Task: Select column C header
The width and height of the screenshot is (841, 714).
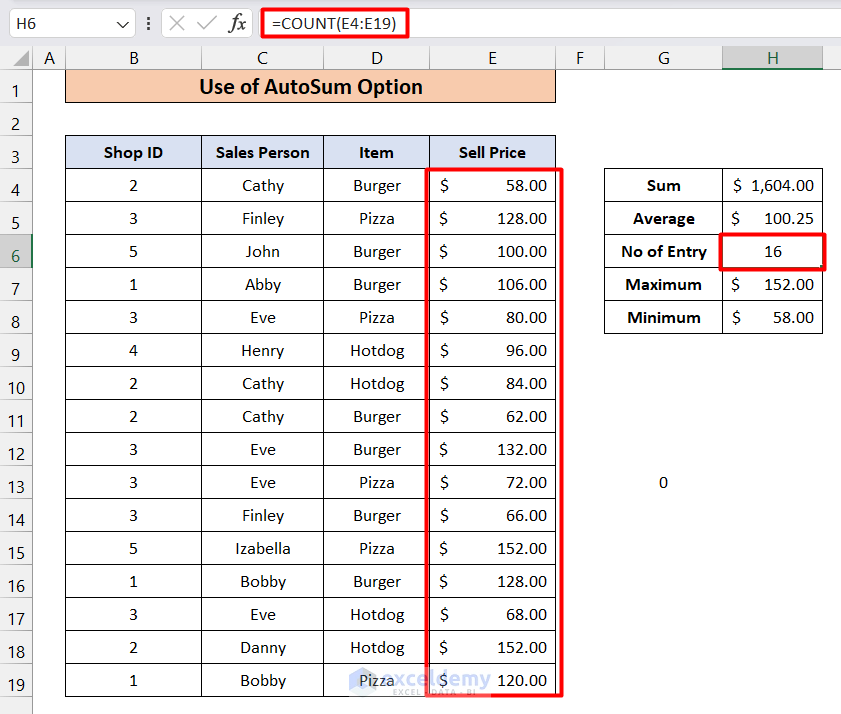Action: 262,58
